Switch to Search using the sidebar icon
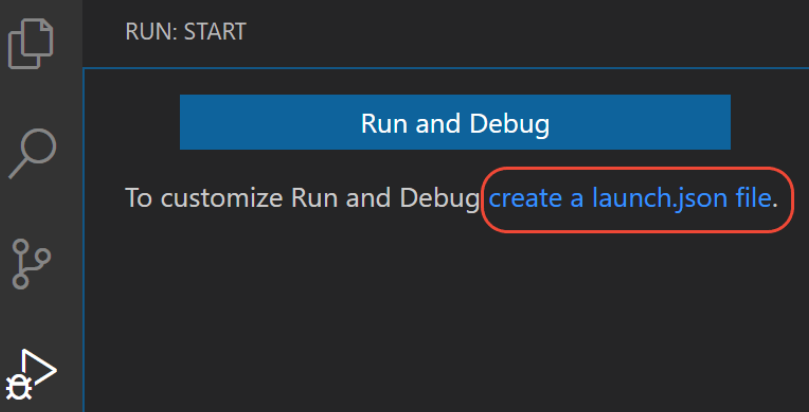Screen dimensions: 809x412 pos(33,152)
